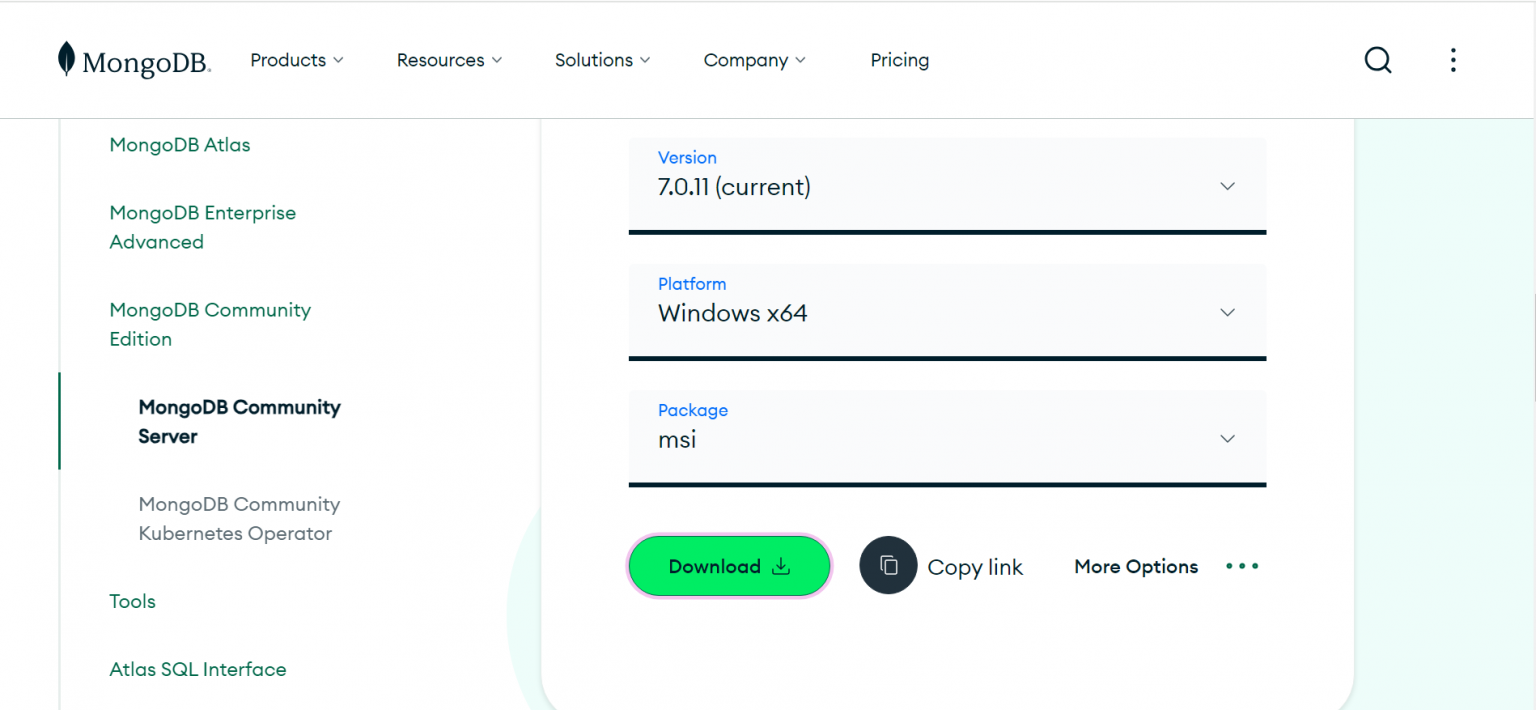
Task: Click the Copy link icon
Action: point(888,565)
